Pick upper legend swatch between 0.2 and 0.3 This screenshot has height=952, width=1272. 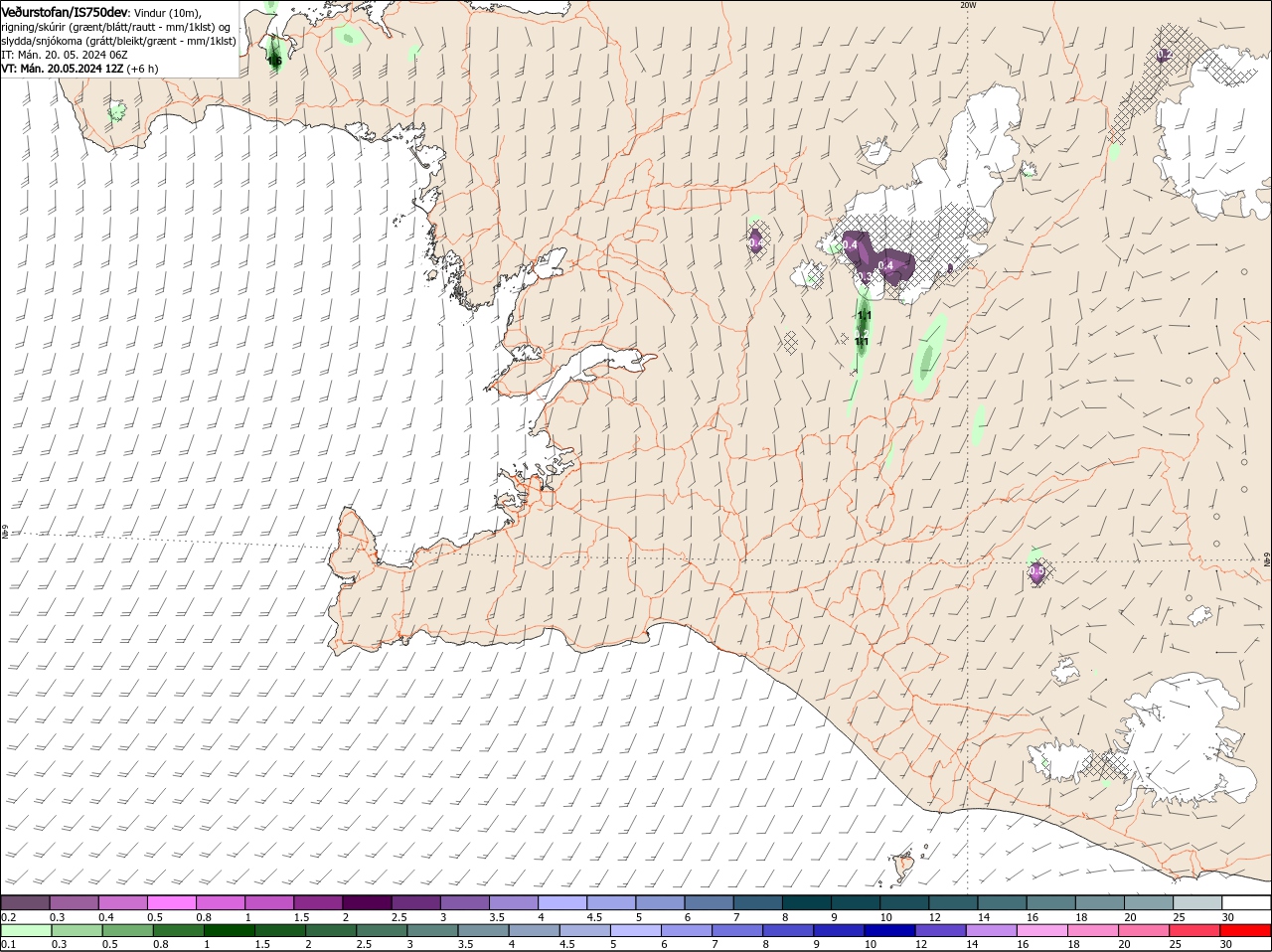pos(26,902)
